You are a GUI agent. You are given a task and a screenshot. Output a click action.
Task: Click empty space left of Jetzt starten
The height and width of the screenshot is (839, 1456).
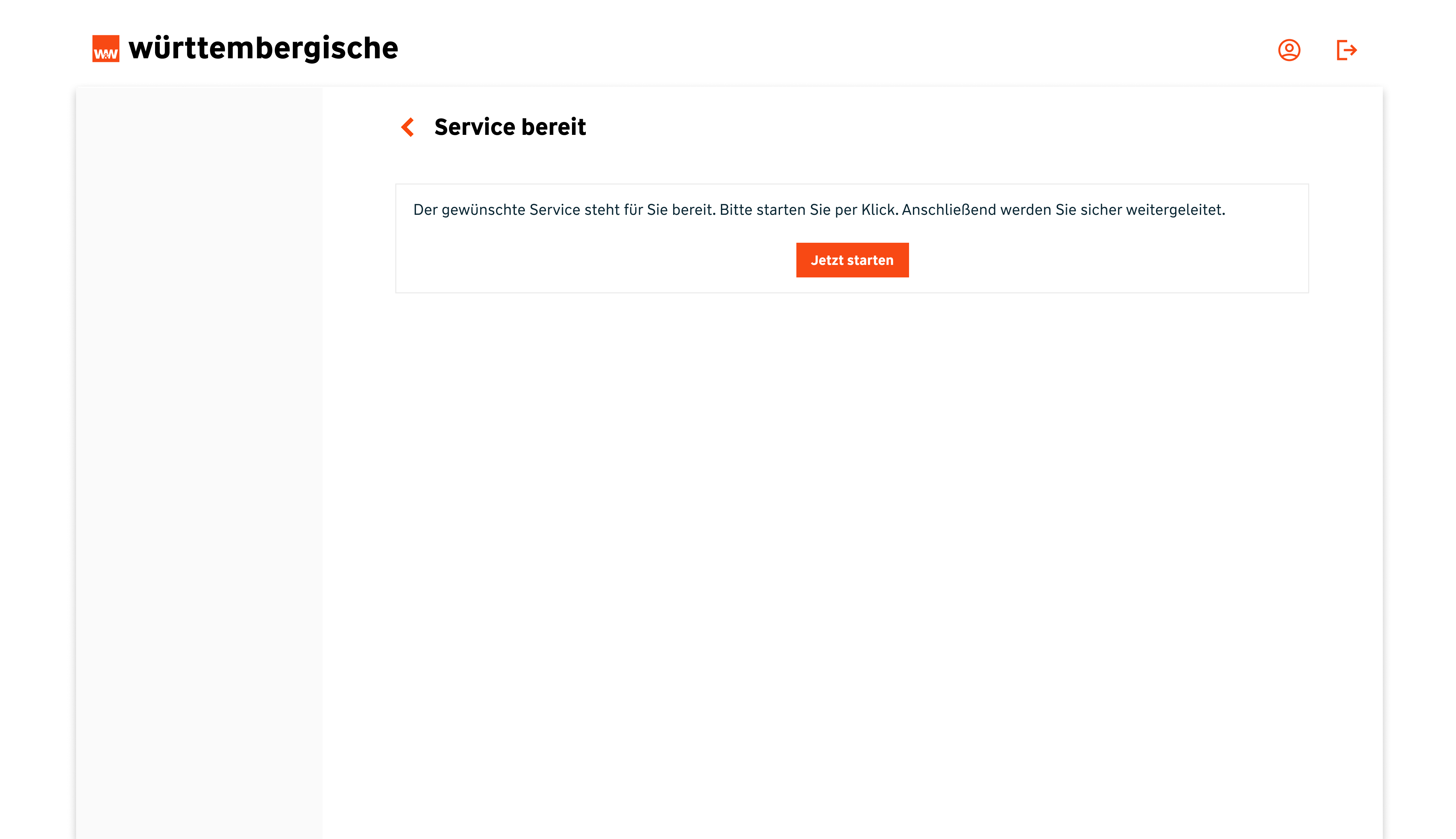593,260
